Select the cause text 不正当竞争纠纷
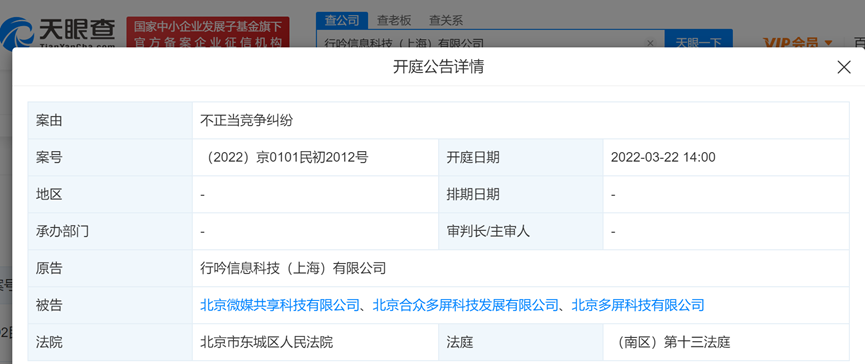Viewport: 865px width, 364px height. (x=247, y=120)
